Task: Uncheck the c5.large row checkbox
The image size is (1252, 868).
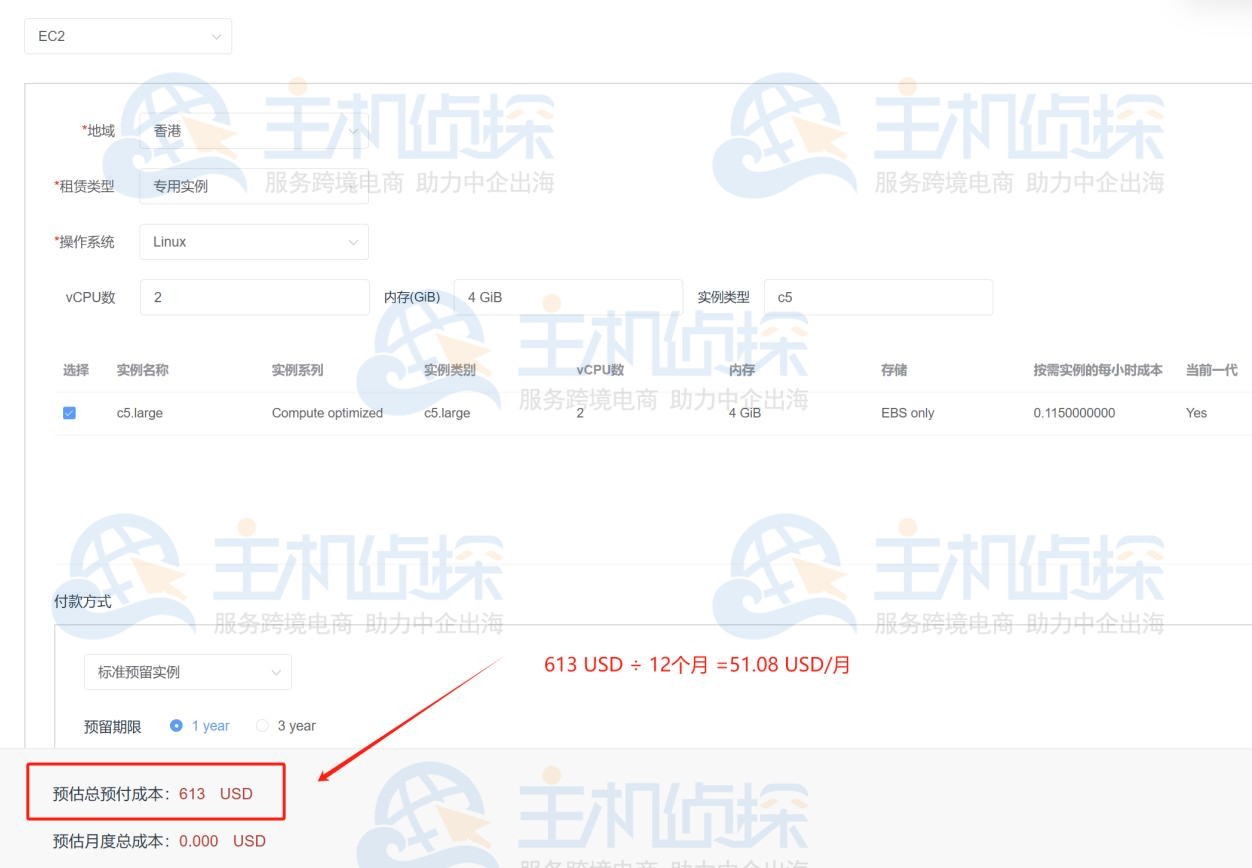Action: 69,413
